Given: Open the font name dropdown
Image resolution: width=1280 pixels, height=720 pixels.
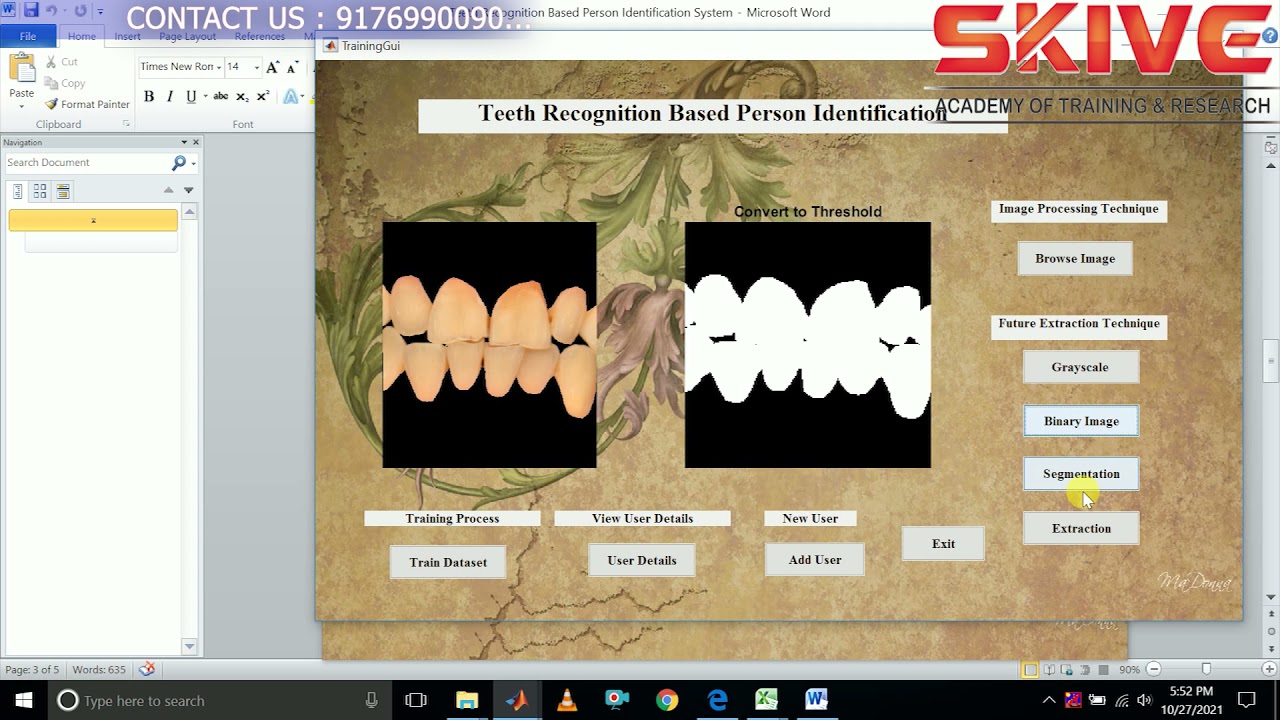Looking at the screenshot, I should coord(219,67).
